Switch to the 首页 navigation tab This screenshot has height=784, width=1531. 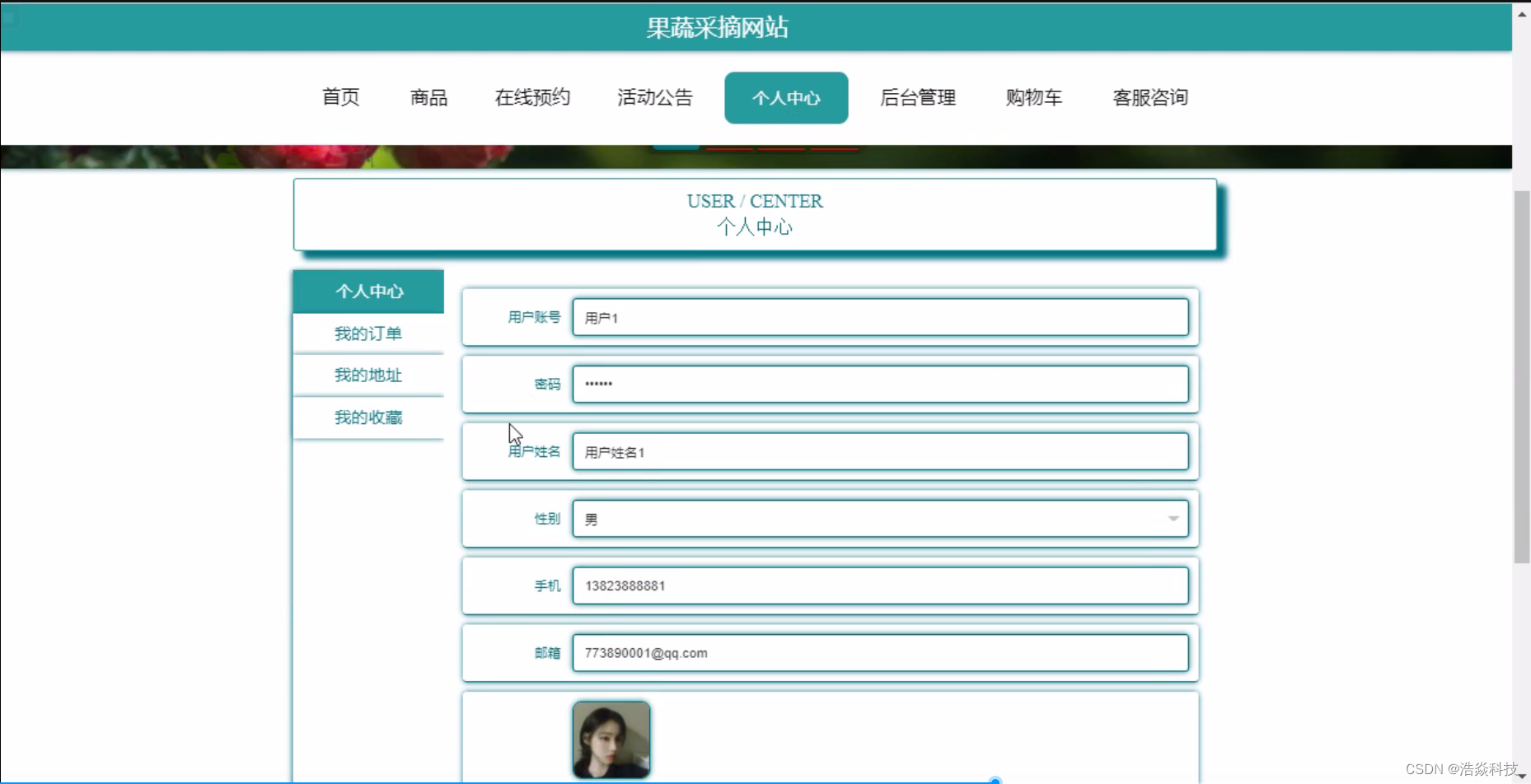tap(339, 97)
